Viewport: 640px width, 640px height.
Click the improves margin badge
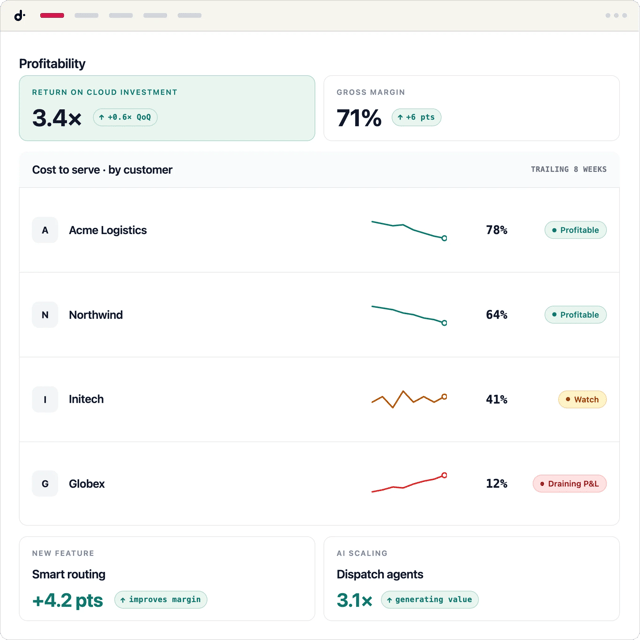(x=161, y=600)
